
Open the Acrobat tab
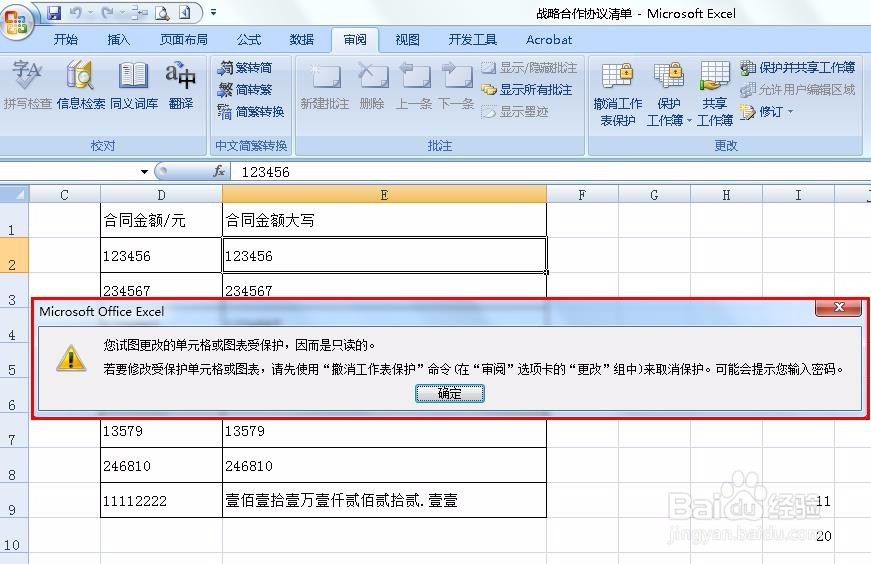(549, 39)
